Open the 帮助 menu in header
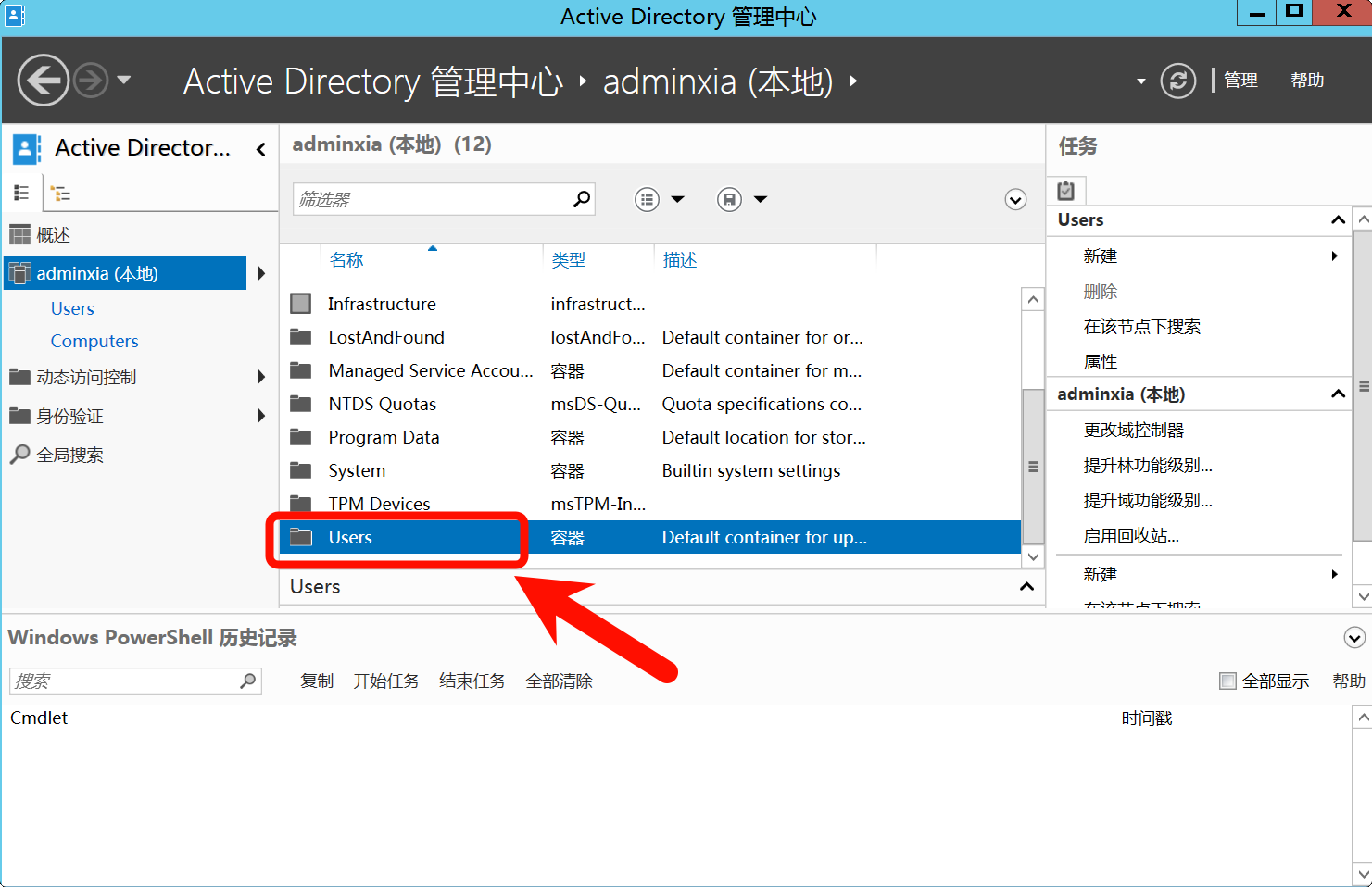Screen dimensions: 1372x887 coord(1306,81)
